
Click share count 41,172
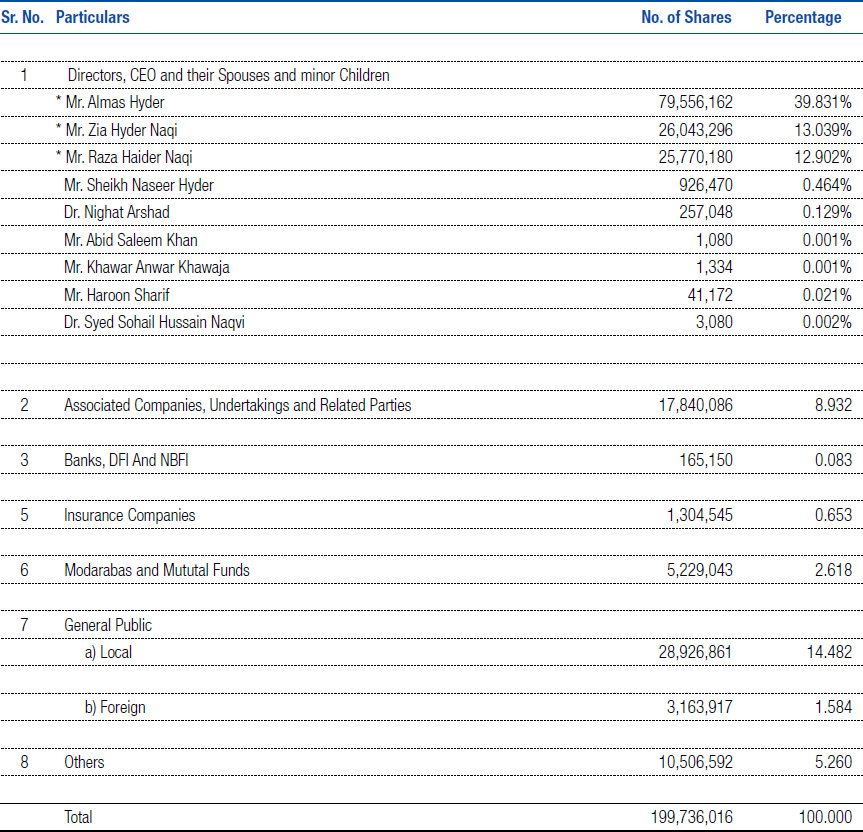[710, 295]
